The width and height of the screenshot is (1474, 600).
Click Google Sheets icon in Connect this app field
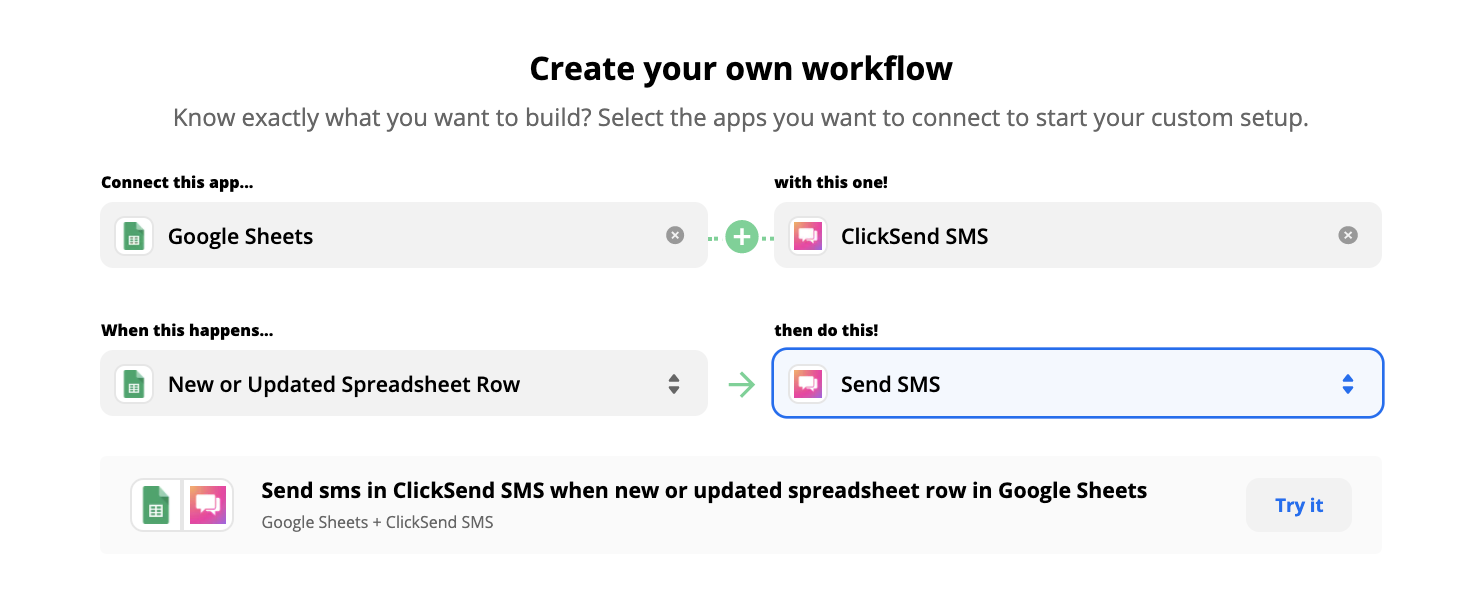coord(134,236)
